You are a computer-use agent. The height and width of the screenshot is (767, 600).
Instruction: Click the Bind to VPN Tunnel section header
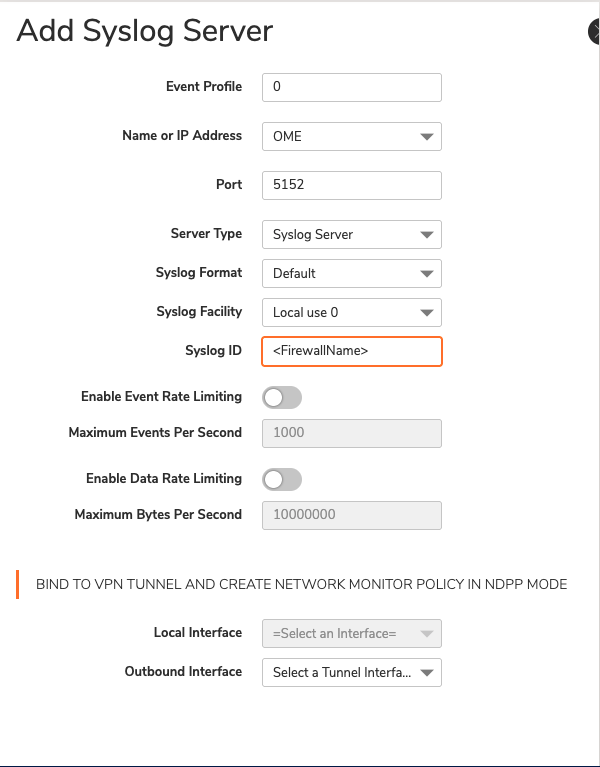(x=301, y=584)
